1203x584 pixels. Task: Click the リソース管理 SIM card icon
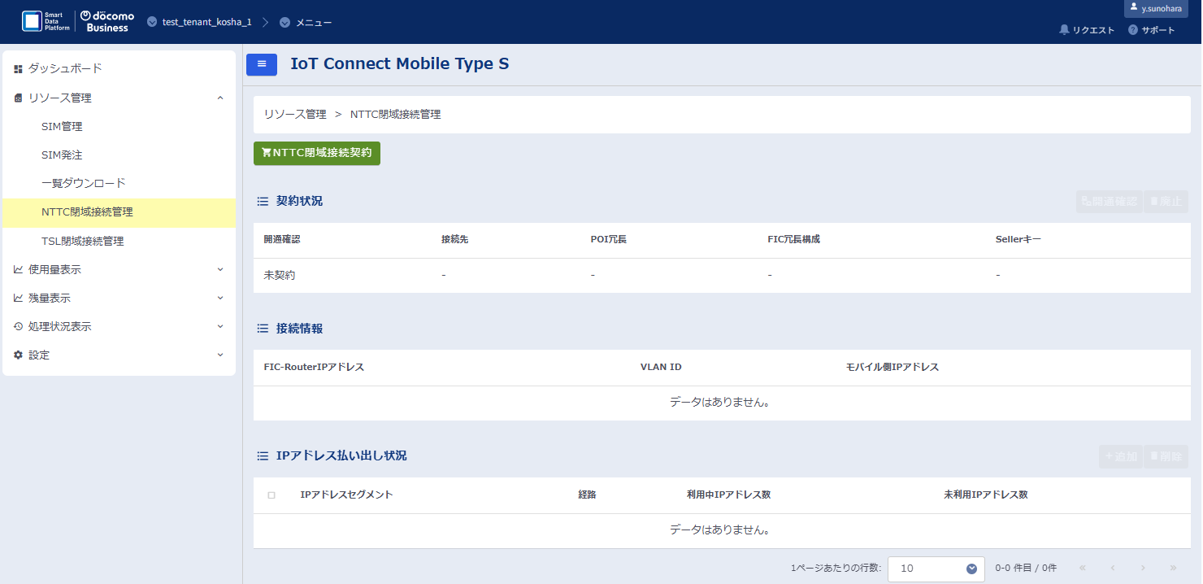click(18, 98)
